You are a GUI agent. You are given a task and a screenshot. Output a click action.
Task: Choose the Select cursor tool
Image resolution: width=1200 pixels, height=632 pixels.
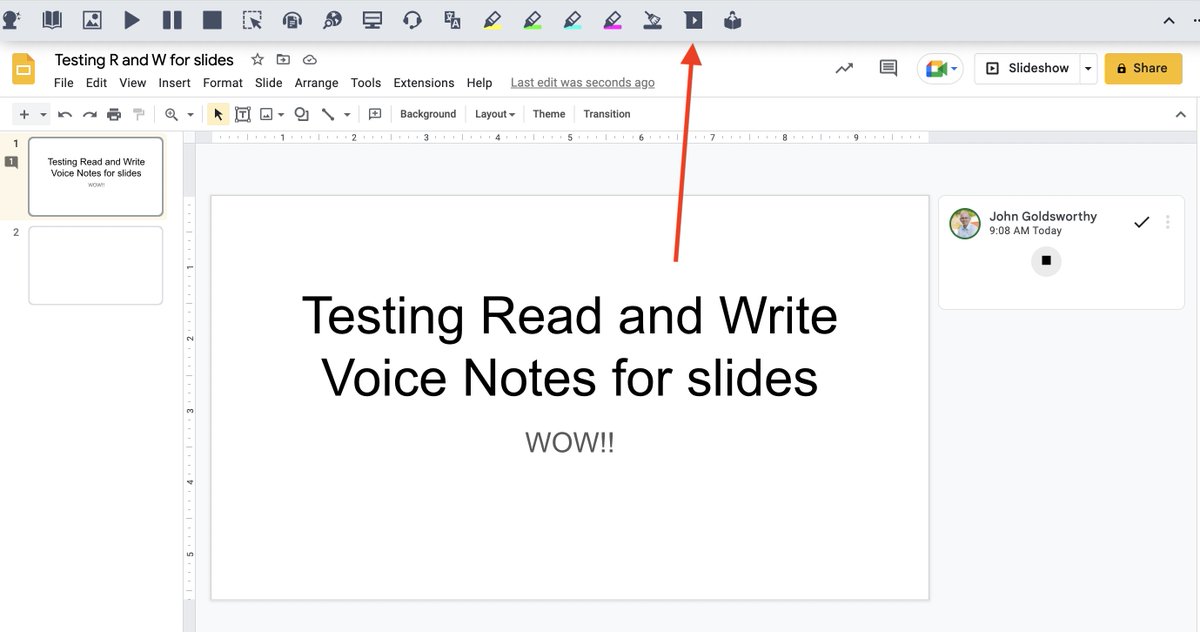click(x=218, y=114)
